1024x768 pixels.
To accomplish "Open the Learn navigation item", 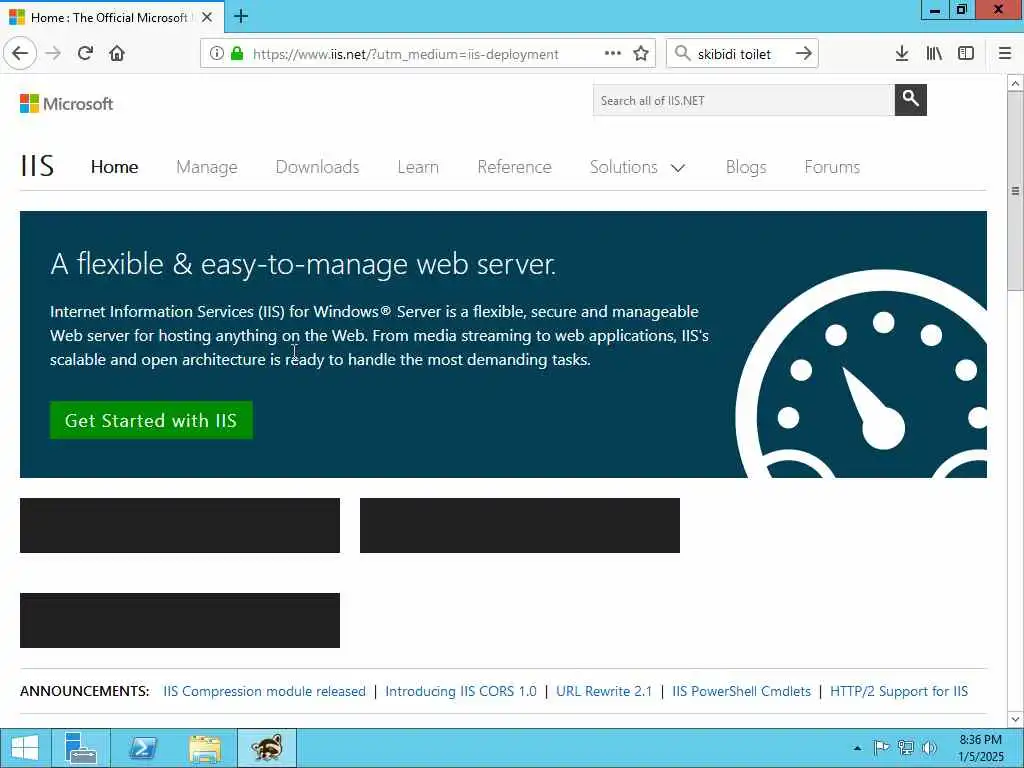I will click(418, 167).
